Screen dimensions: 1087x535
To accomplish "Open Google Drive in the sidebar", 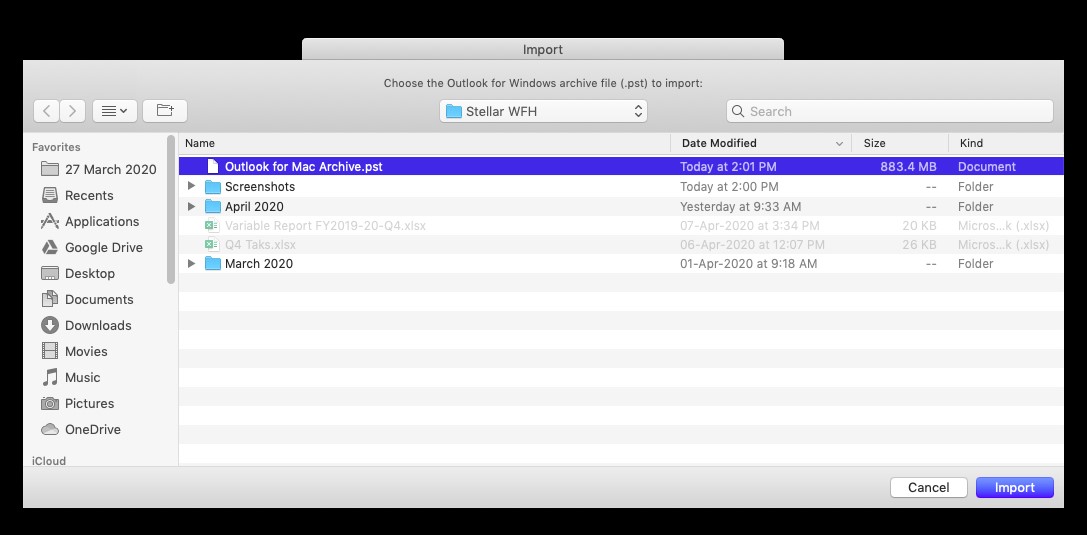I will click(x=103, y=247).
